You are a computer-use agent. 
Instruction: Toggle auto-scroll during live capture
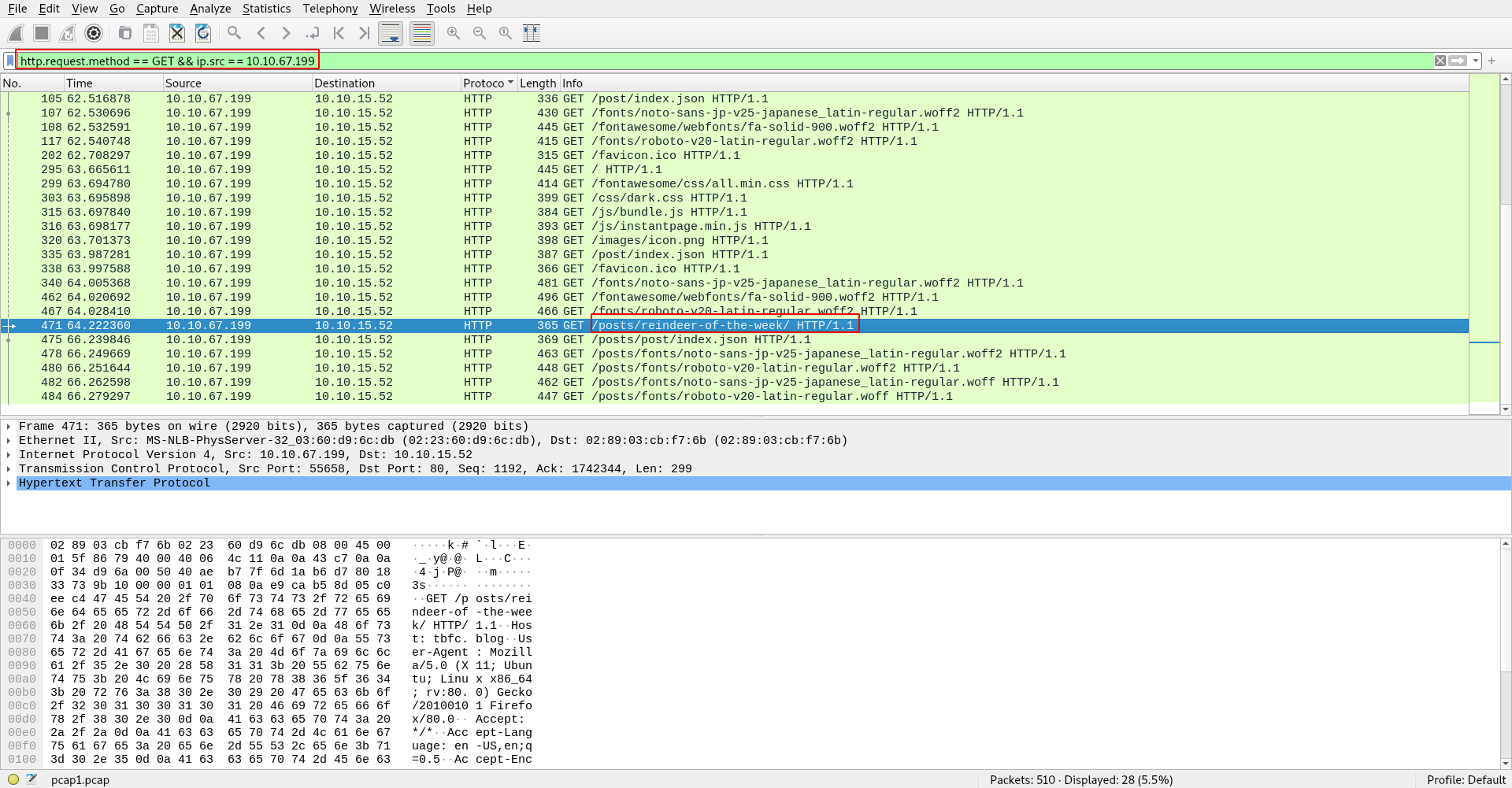391,33
